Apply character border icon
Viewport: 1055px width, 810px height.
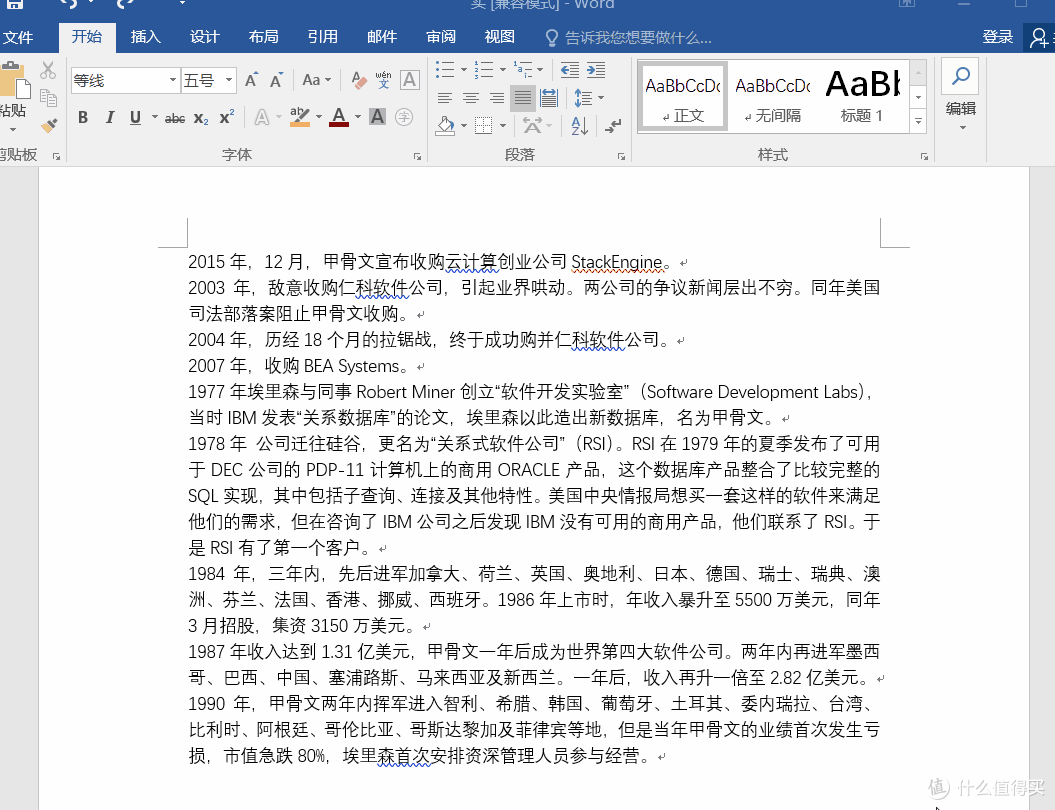(x=409, y=80)
